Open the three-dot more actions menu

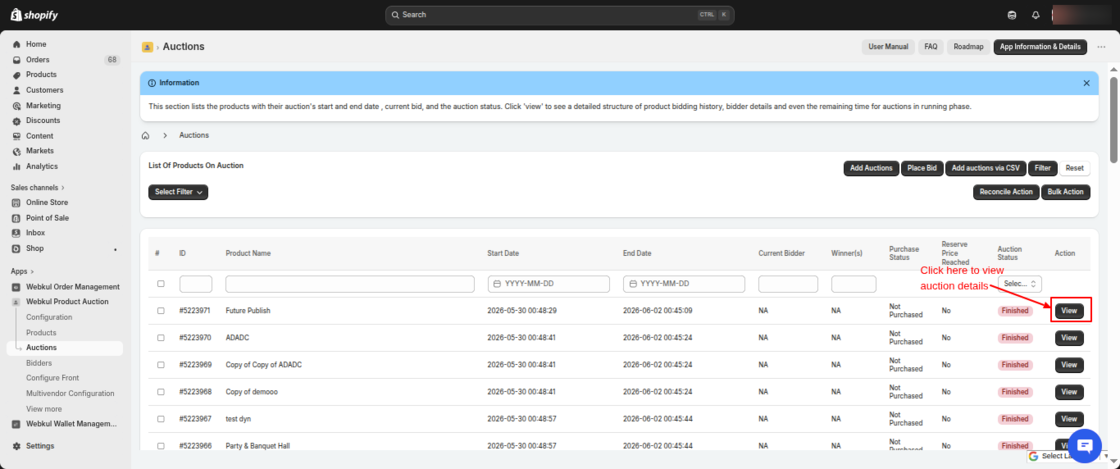(x=1101, y=47)
